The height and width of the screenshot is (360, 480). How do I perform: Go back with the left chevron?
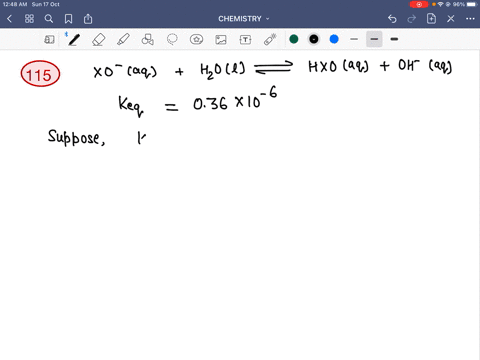[9, 19]
